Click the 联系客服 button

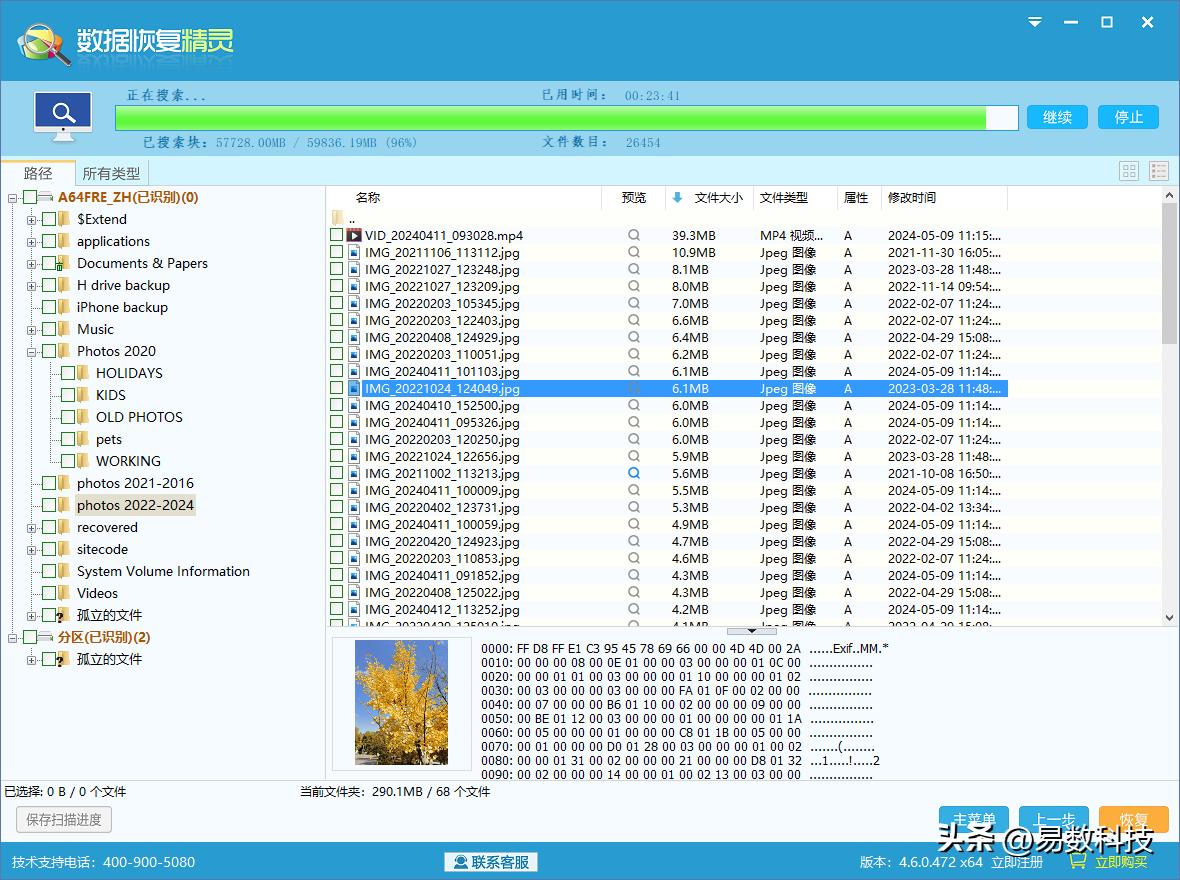click(491, 861)
